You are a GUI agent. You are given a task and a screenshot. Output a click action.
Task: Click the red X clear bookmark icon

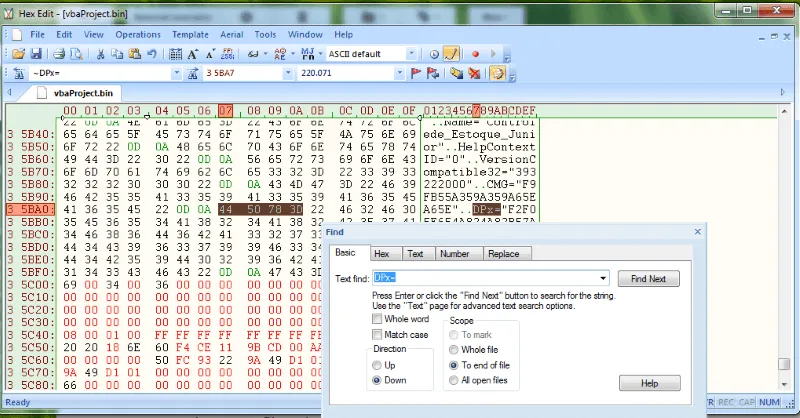point(474,73)
